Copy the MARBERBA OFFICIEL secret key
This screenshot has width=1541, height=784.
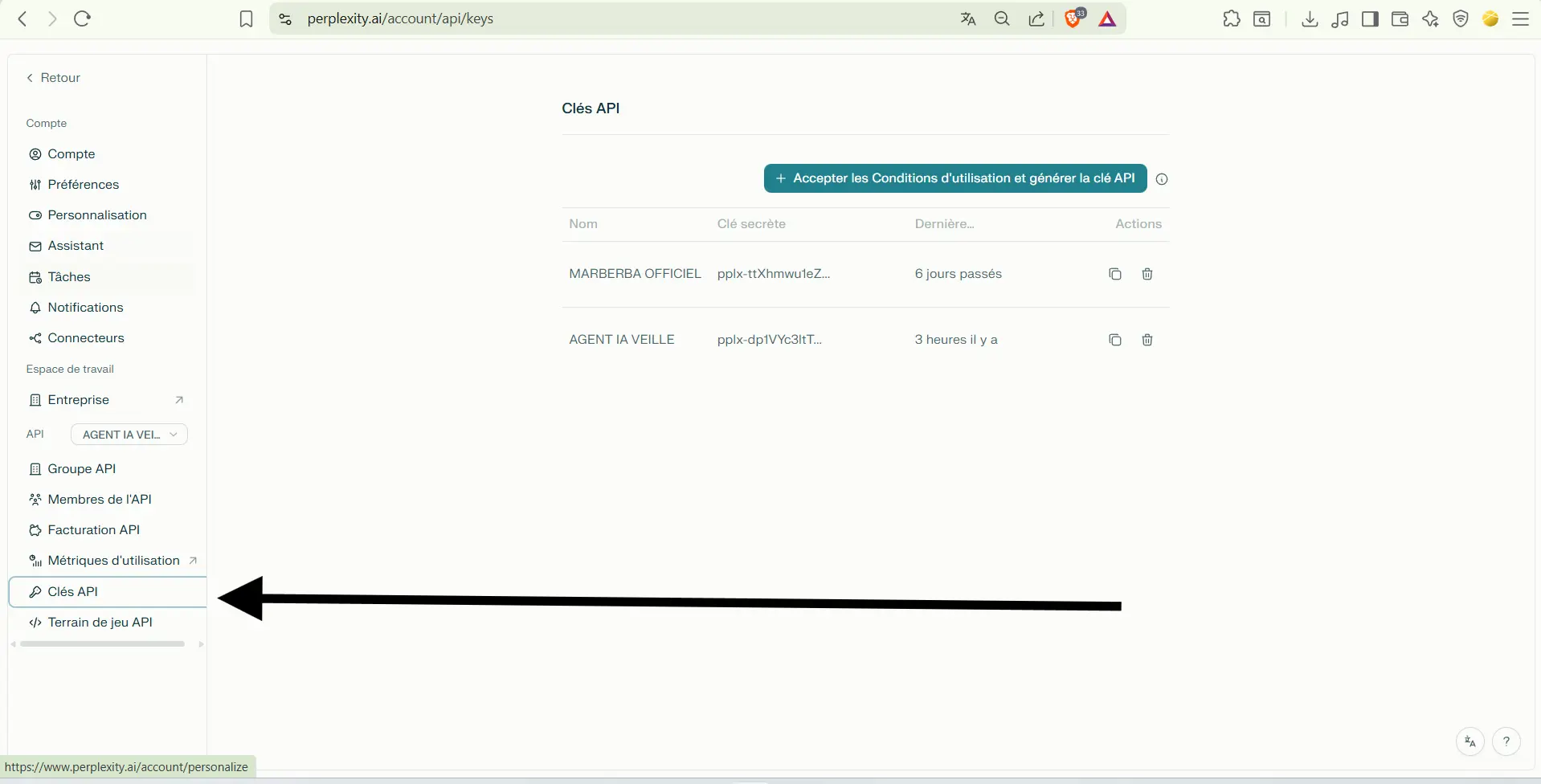click(x=1115, y=274)
